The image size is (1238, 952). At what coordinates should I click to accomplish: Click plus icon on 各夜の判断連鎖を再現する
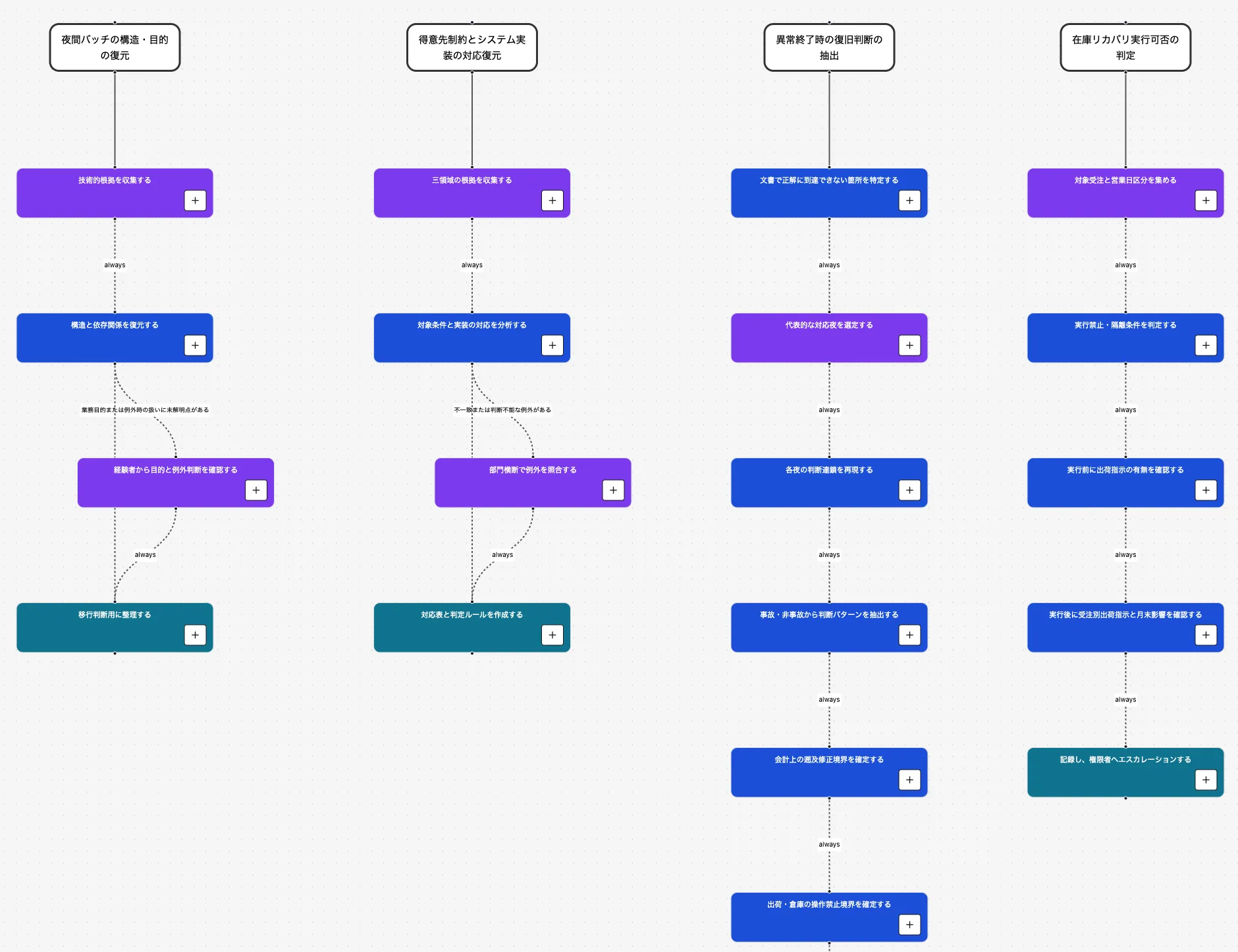pyautogui.click(x=909, y=490)
